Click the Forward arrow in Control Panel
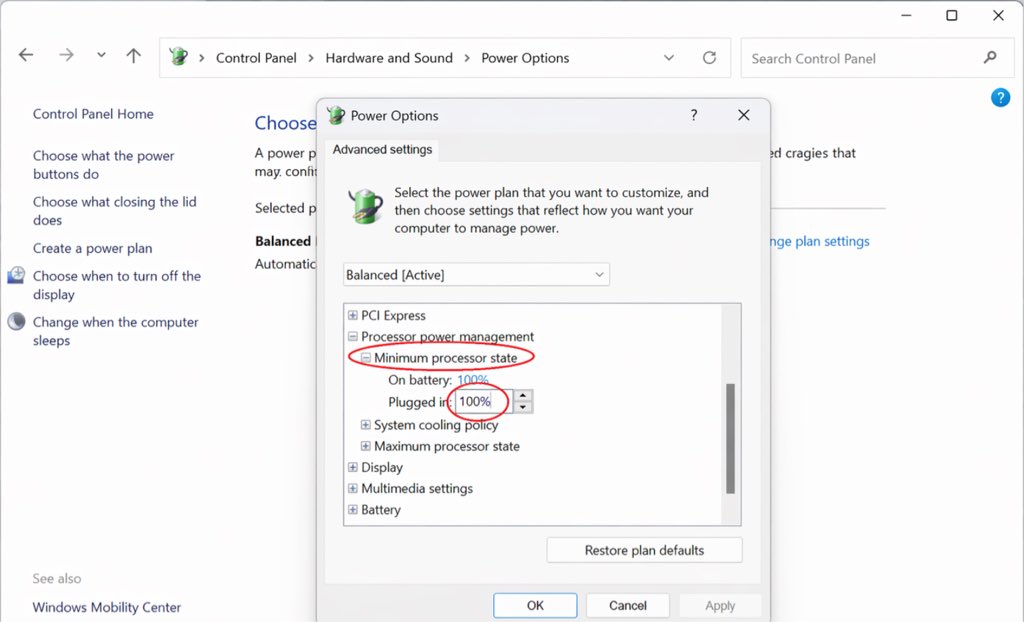 click(x=66, y=55)
